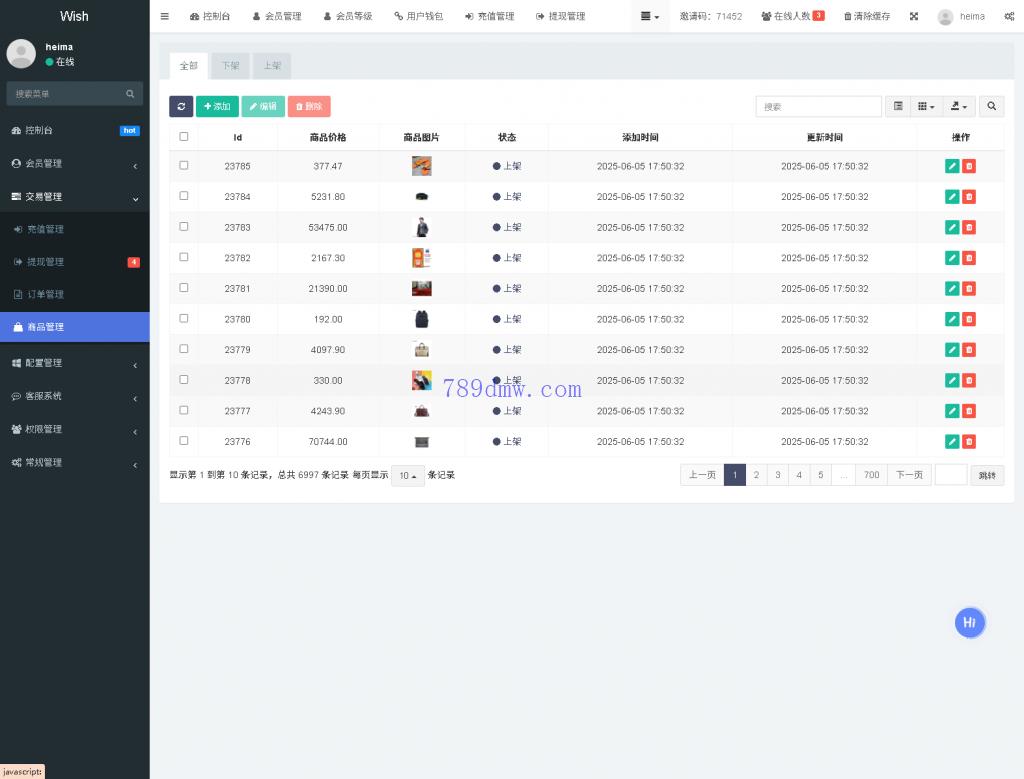Open the blue Hi chat bubble
The width and height of the screenshot is (1024, 779).
click(969, 622)
